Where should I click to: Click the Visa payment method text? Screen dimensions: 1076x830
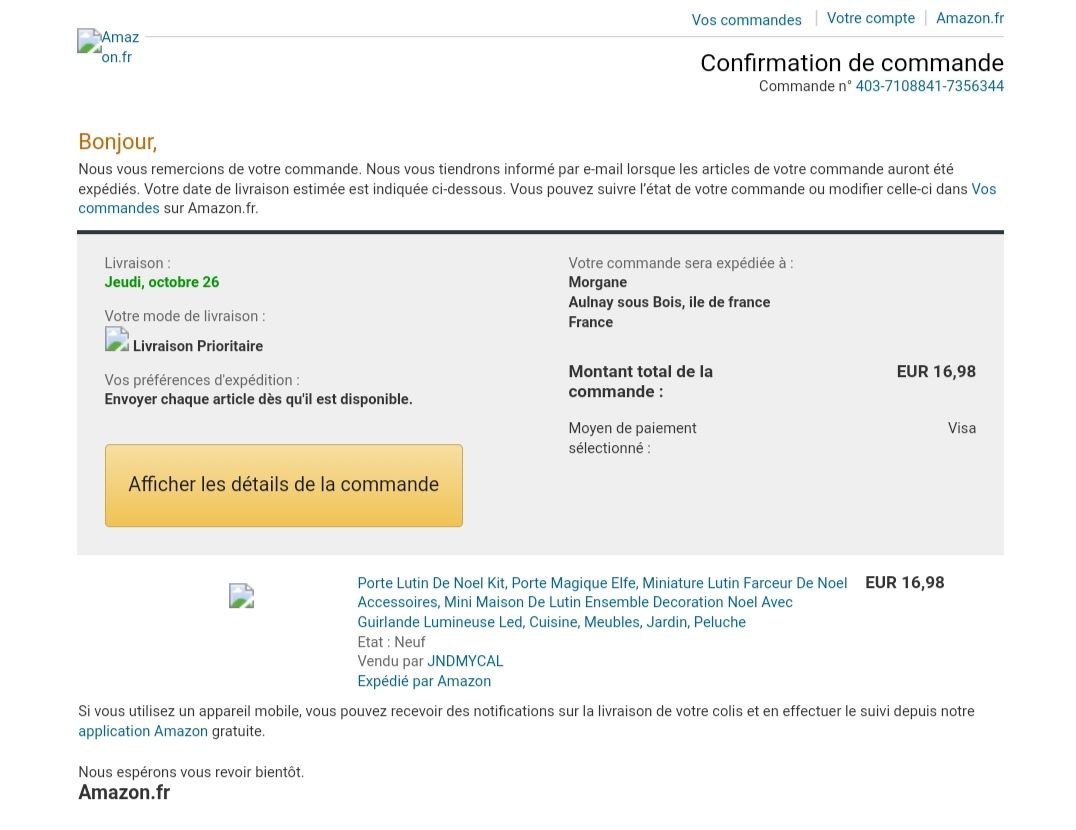(x=961, y=428)
